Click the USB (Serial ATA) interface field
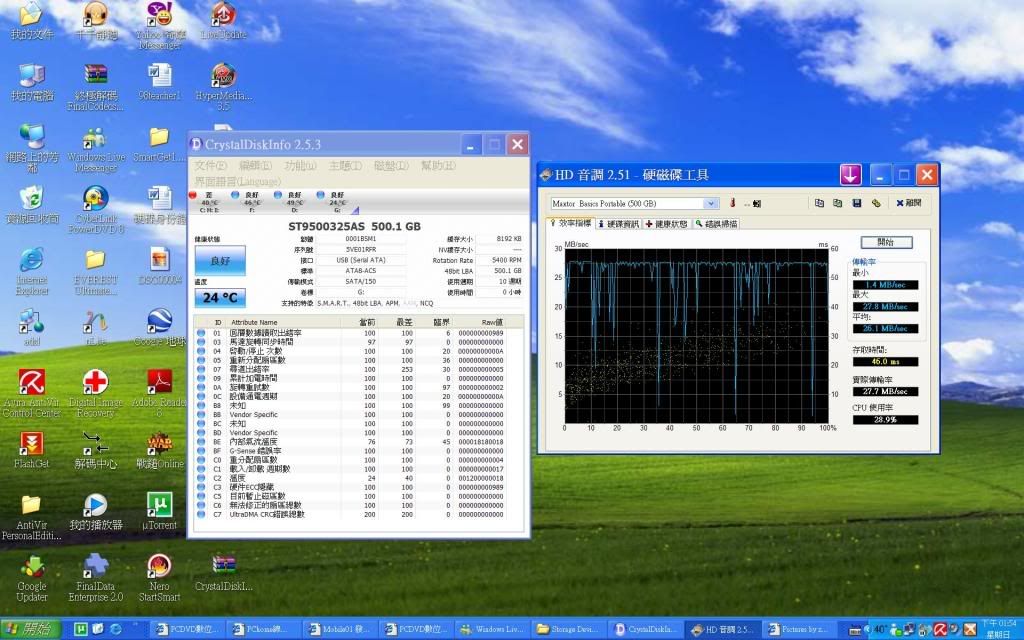 [x=361, y=260]
